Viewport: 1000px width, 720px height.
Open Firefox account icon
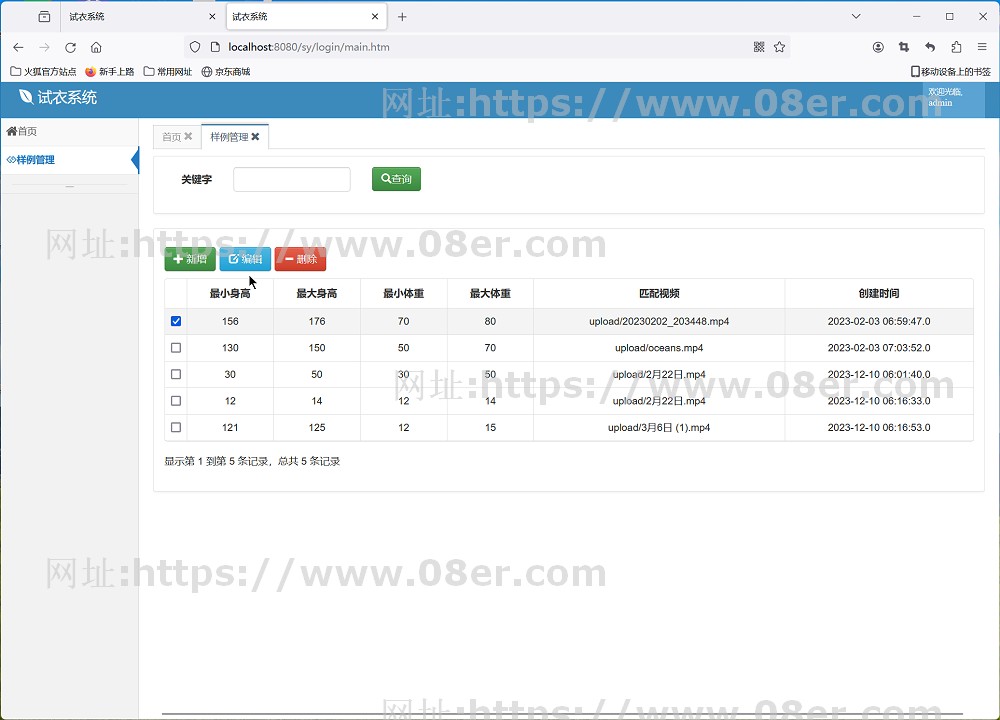click(878, 47)
